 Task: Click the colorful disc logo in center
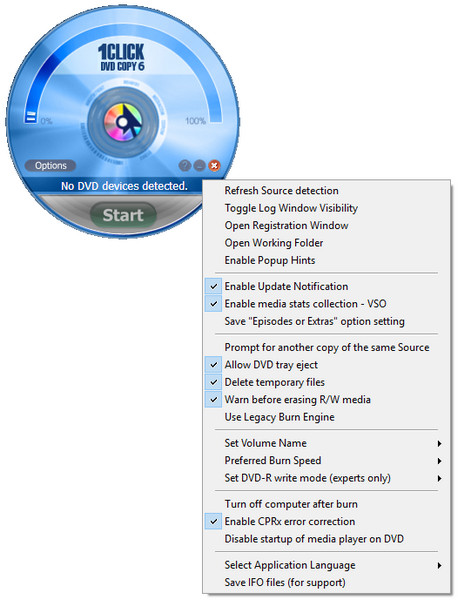(x=122, y=122)
